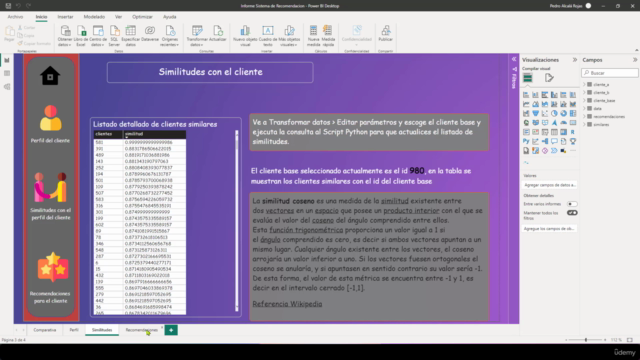Switch to Report view in left rail
This screenshot has width=640, height=360.
point(7,60)
